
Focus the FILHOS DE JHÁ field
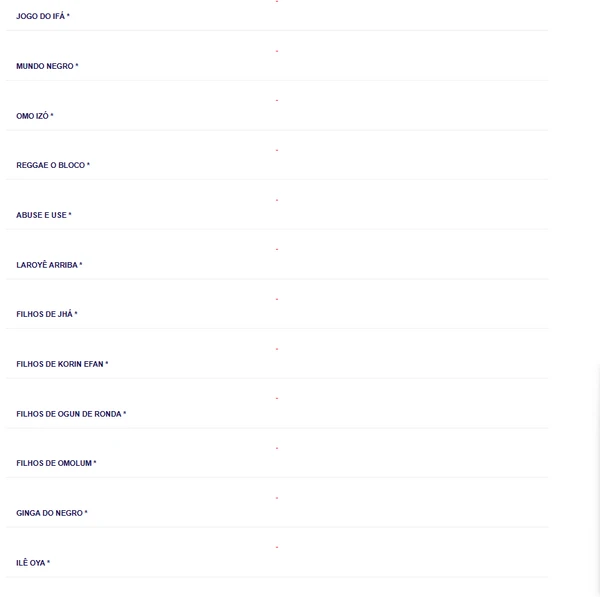[x=47, y=314]
